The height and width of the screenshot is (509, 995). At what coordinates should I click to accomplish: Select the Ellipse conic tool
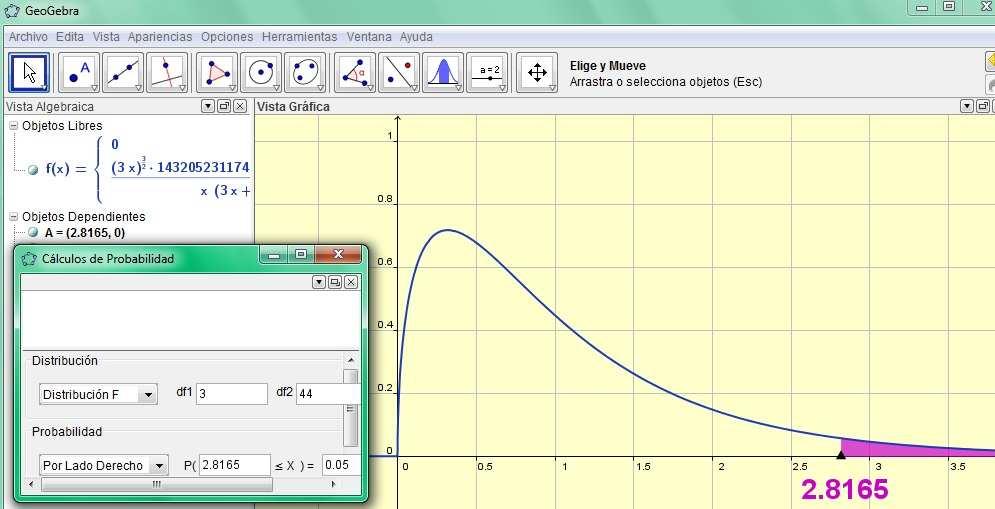(x=305, y=73)
